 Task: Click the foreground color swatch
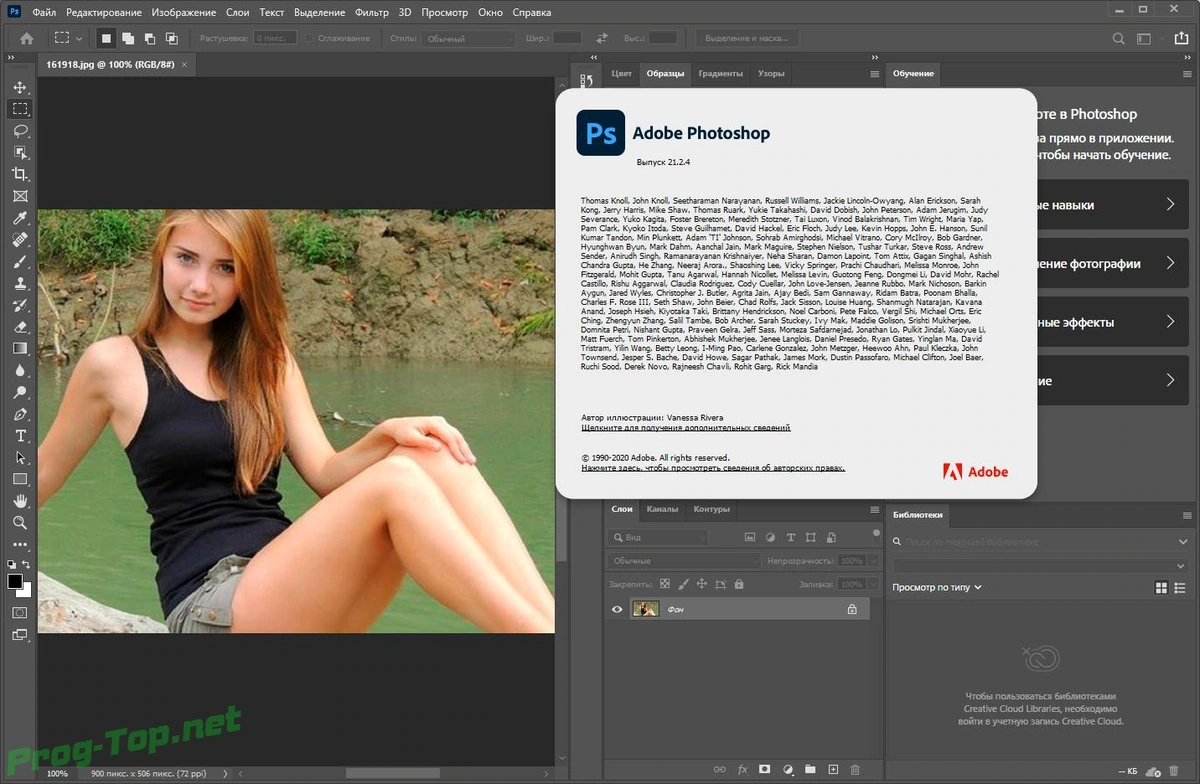pyautogui.click(x=15, y=581)
